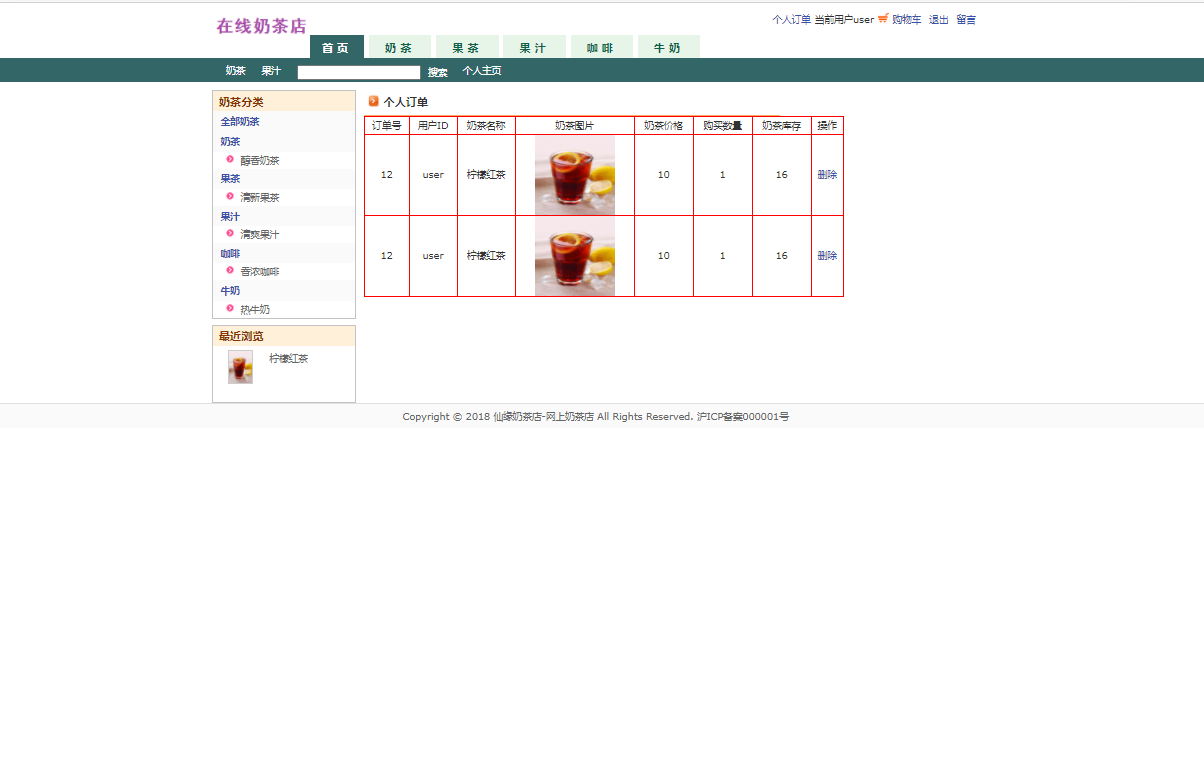Image resolution: width=1204 pixels, height=767 pixels.
Task: Click the pink arrow icon before 清新果茶
Action: [228, 197]
